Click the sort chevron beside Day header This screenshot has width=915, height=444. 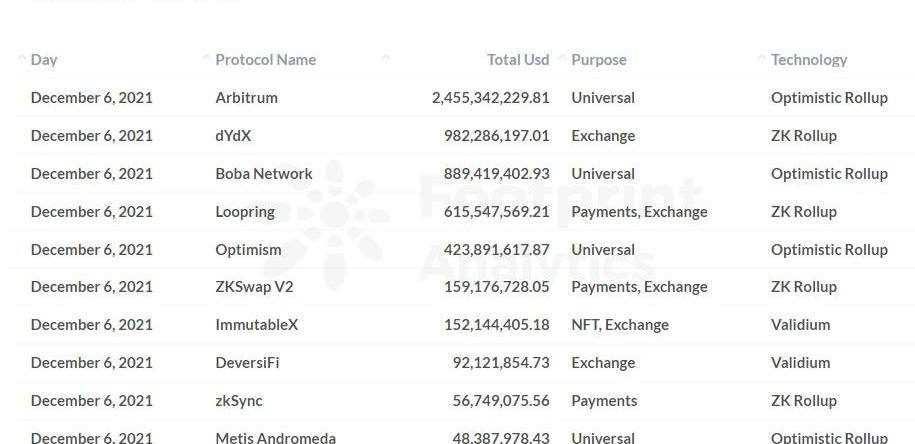22,60
